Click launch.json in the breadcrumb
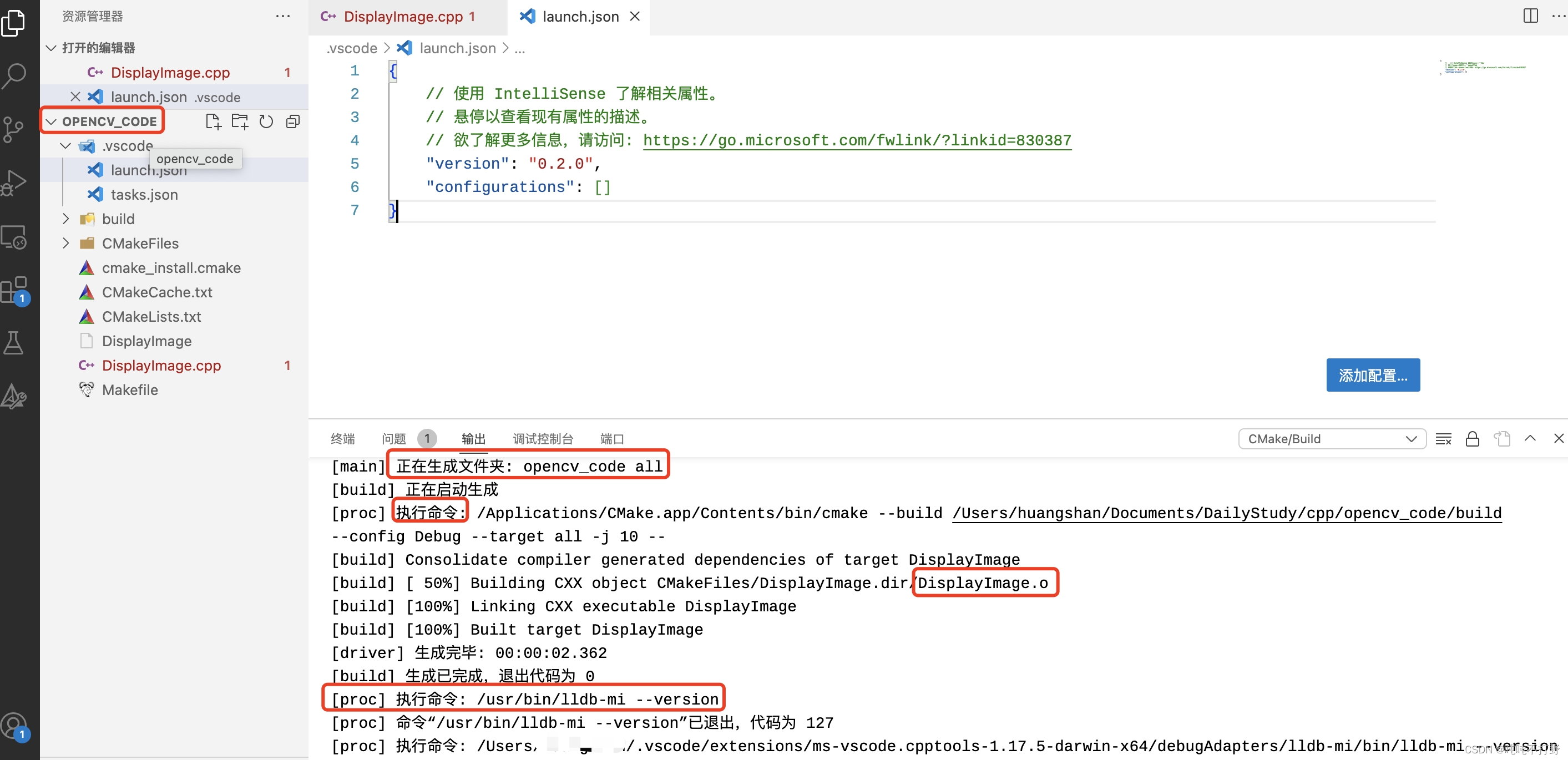This screenshot has height=760, width=1568. (457, 48)
